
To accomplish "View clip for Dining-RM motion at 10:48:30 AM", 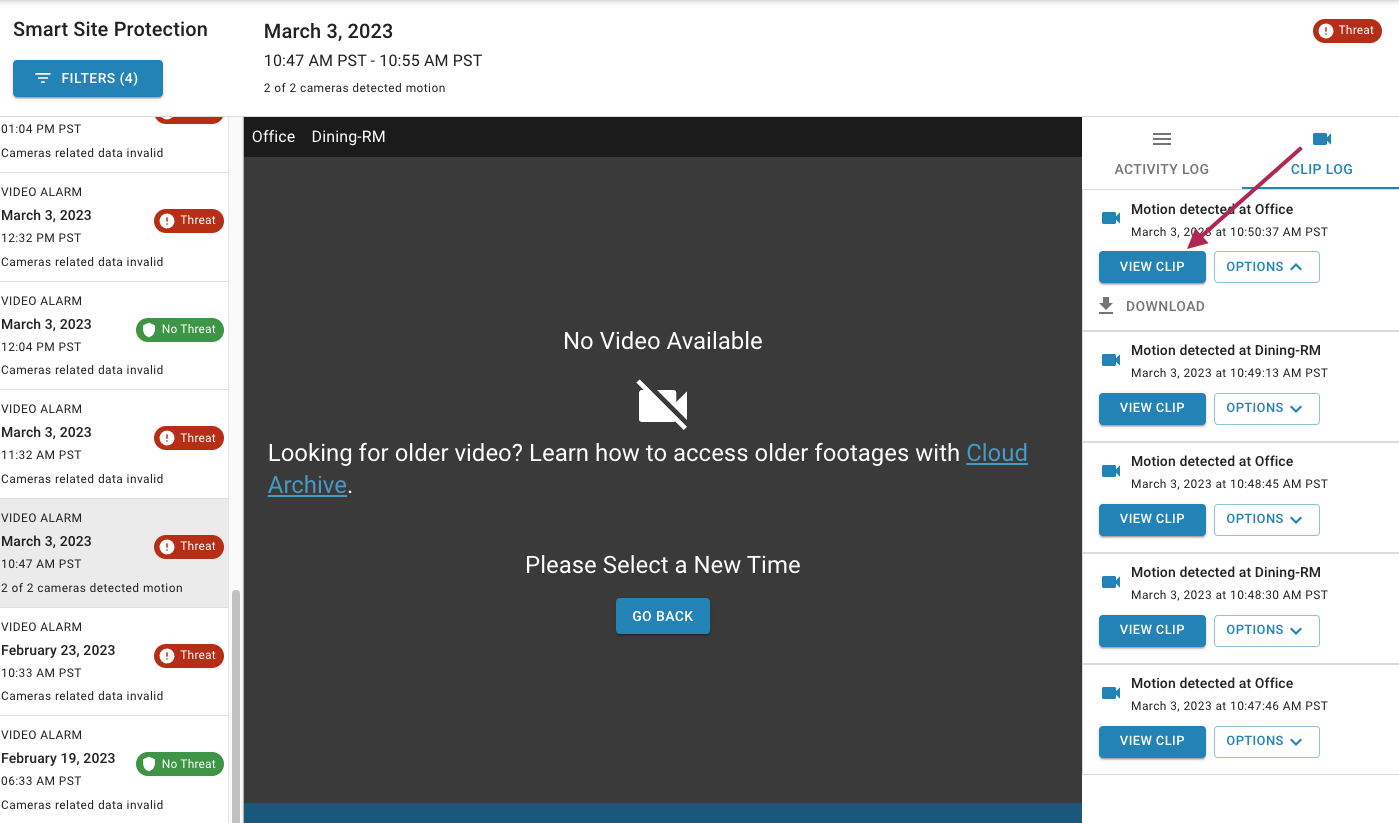I will pos(1152,630).
